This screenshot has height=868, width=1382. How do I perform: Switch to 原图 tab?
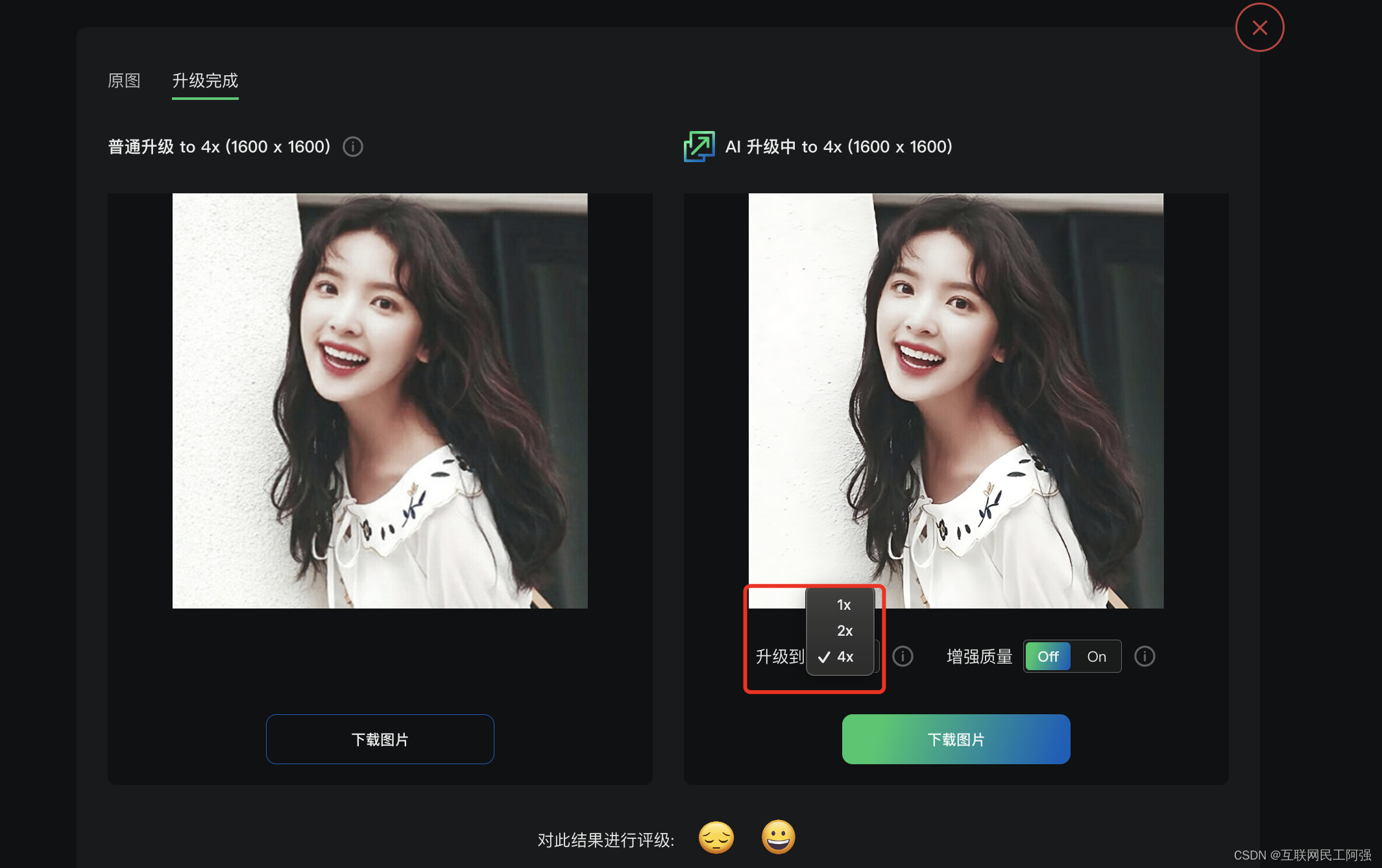124,80
